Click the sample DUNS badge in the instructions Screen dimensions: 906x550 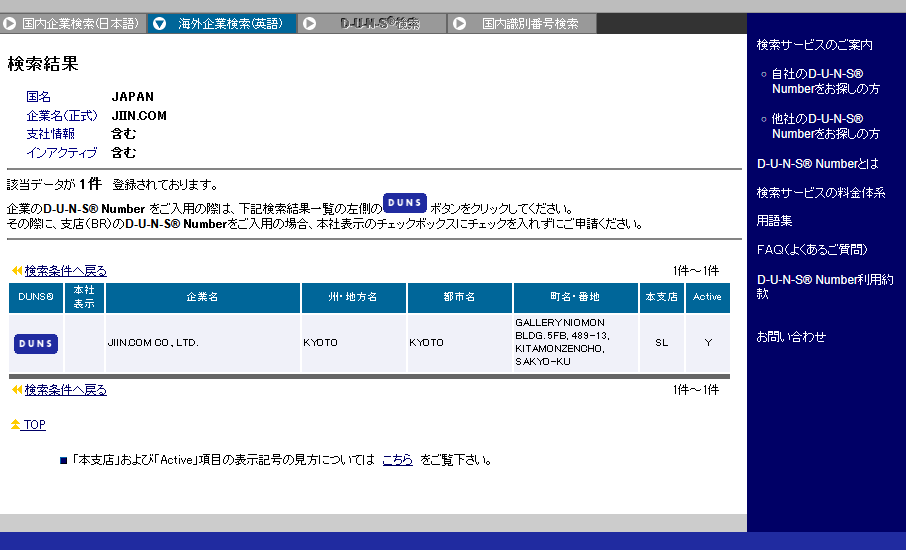(404, 203)
